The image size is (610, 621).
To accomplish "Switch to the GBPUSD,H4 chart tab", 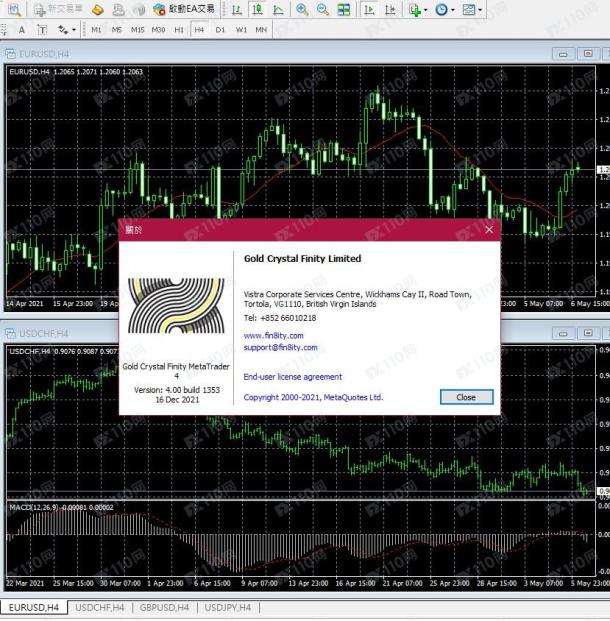I will click(164, 608).
